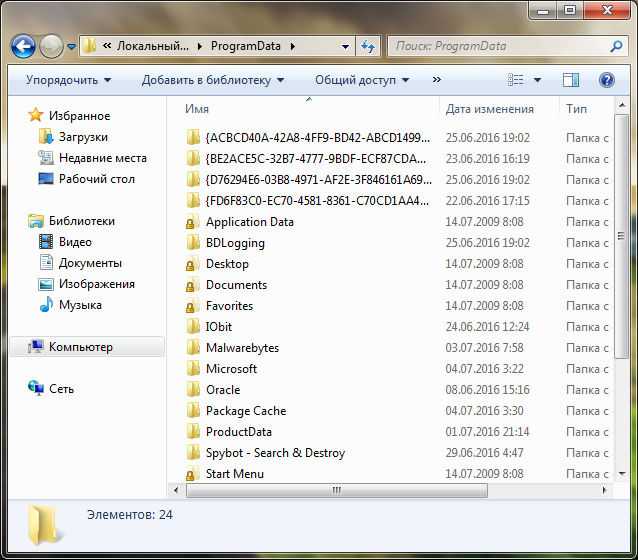Viewport: 638px width, 560px height.
Task: Click Oracle date 08.06.2016 15:16
Action: point(487,390)
